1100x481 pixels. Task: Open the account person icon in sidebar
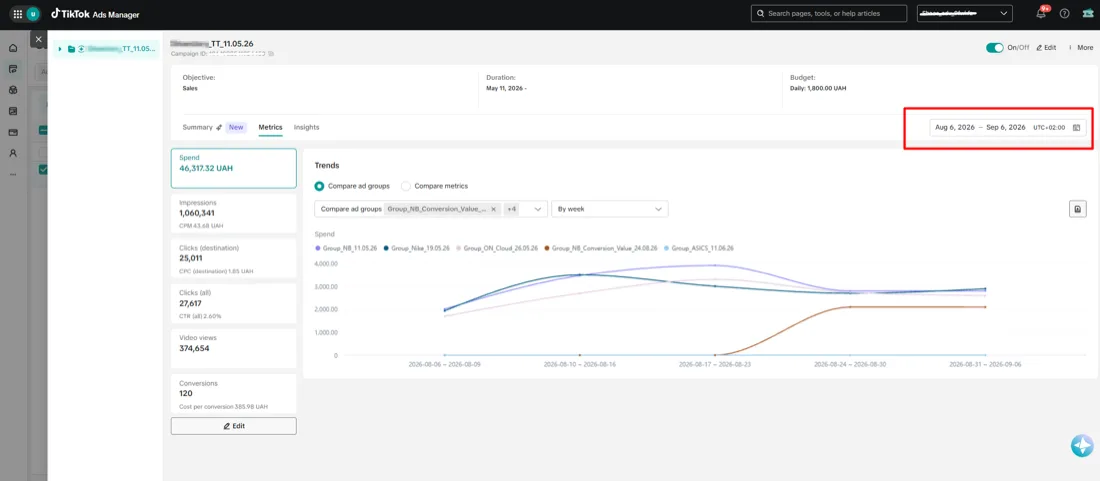13,153
